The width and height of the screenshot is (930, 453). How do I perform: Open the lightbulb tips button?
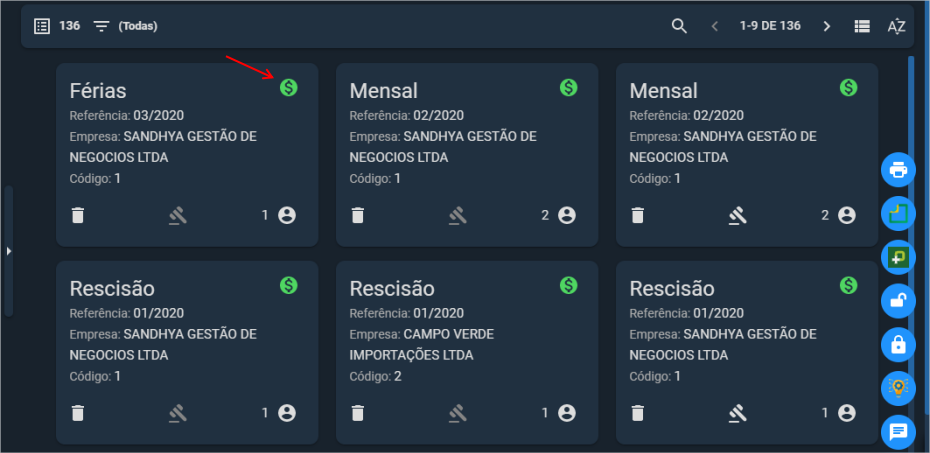pyautogui.click(x=899, y=388)
